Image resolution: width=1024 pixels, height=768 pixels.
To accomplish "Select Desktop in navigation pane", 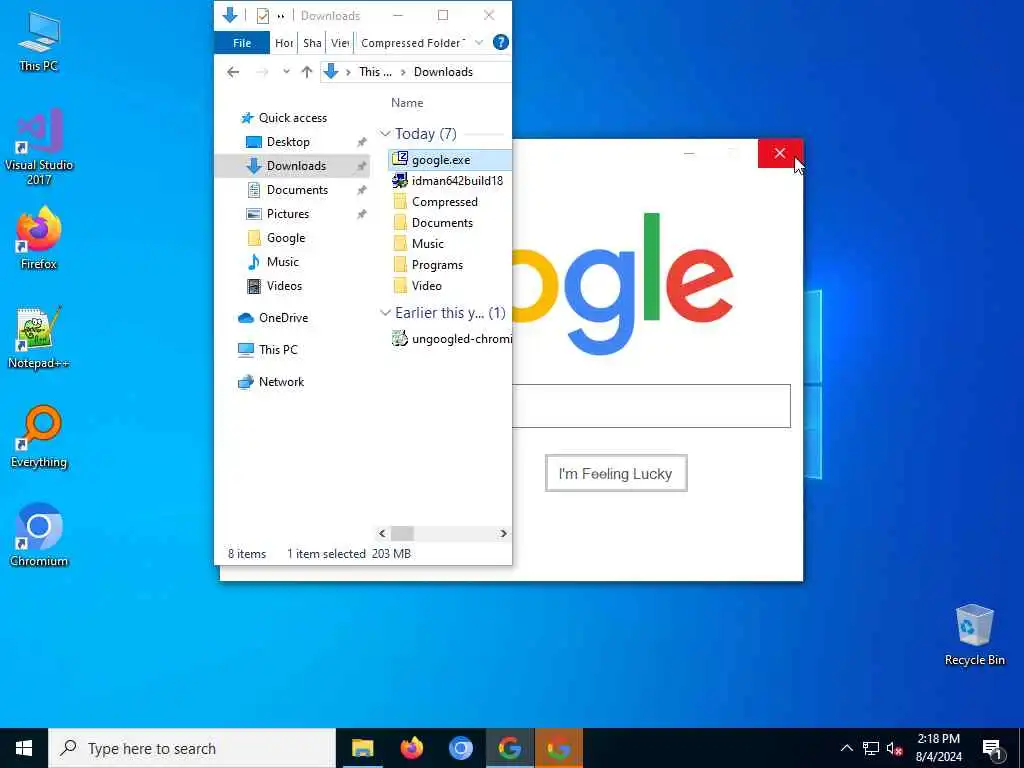I will (x=288, y=142).
